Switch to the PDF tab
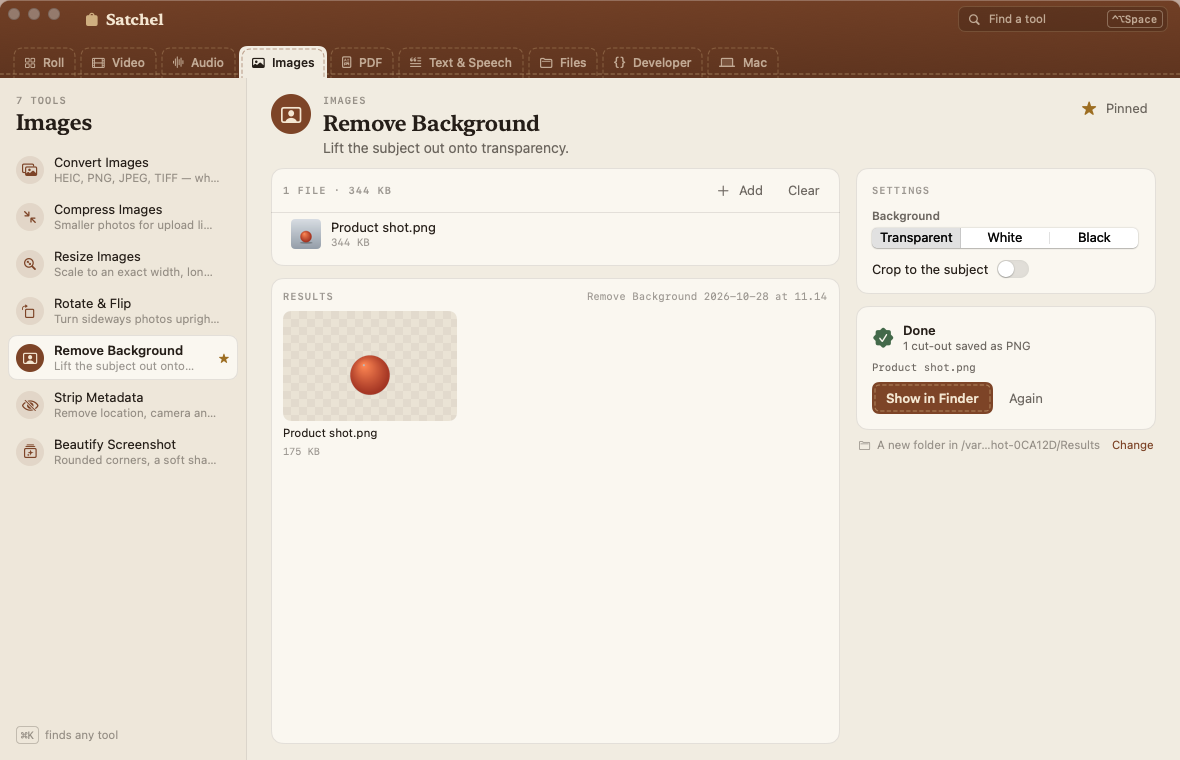Image resolution: width=1180 pixels, height=760 pixels. point(362,62)
